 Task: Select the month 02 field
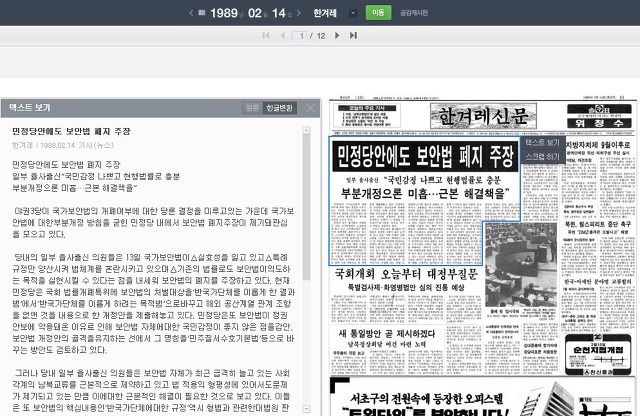coord(255,13)
